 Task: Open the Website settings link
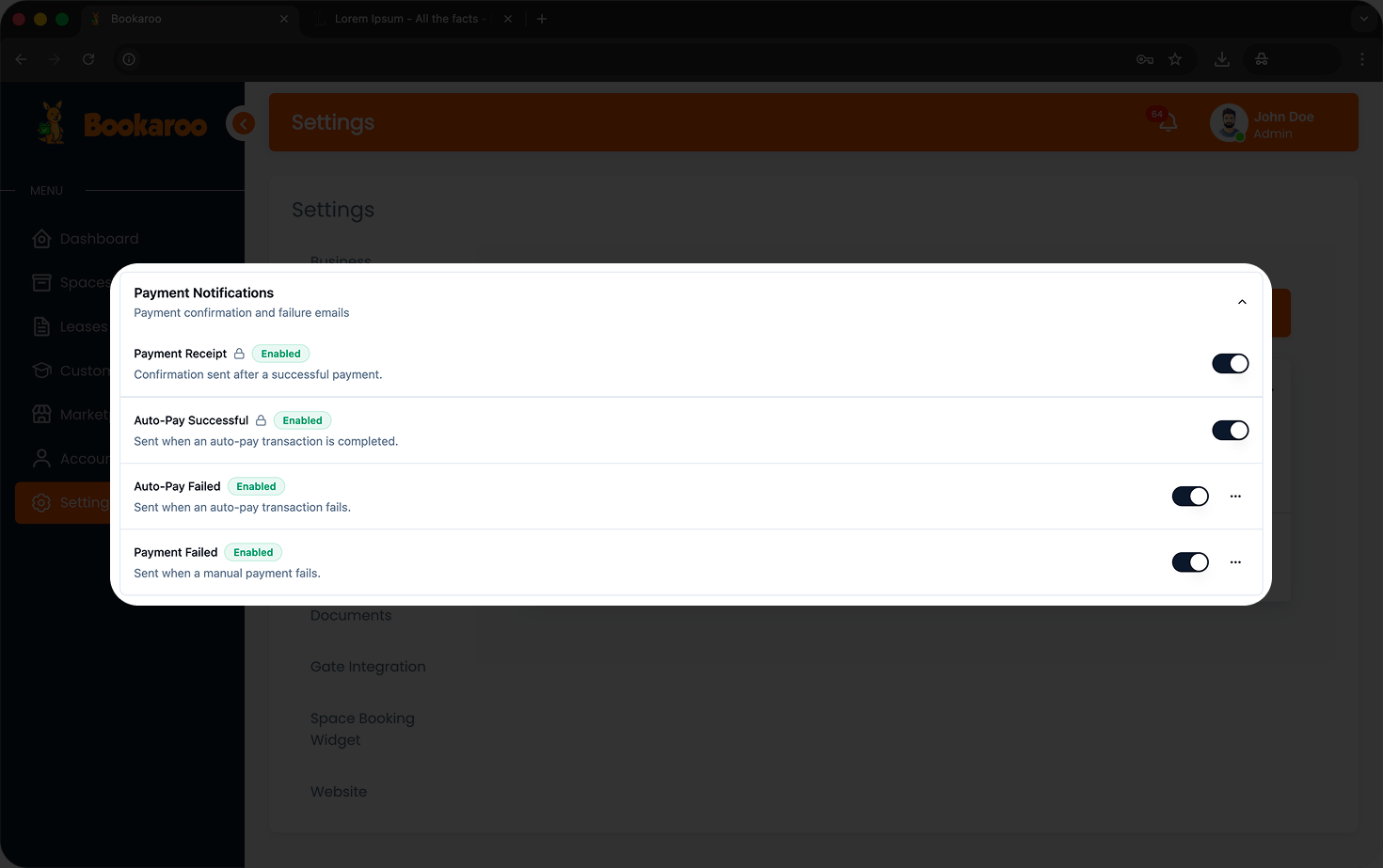tap(339, 792)
